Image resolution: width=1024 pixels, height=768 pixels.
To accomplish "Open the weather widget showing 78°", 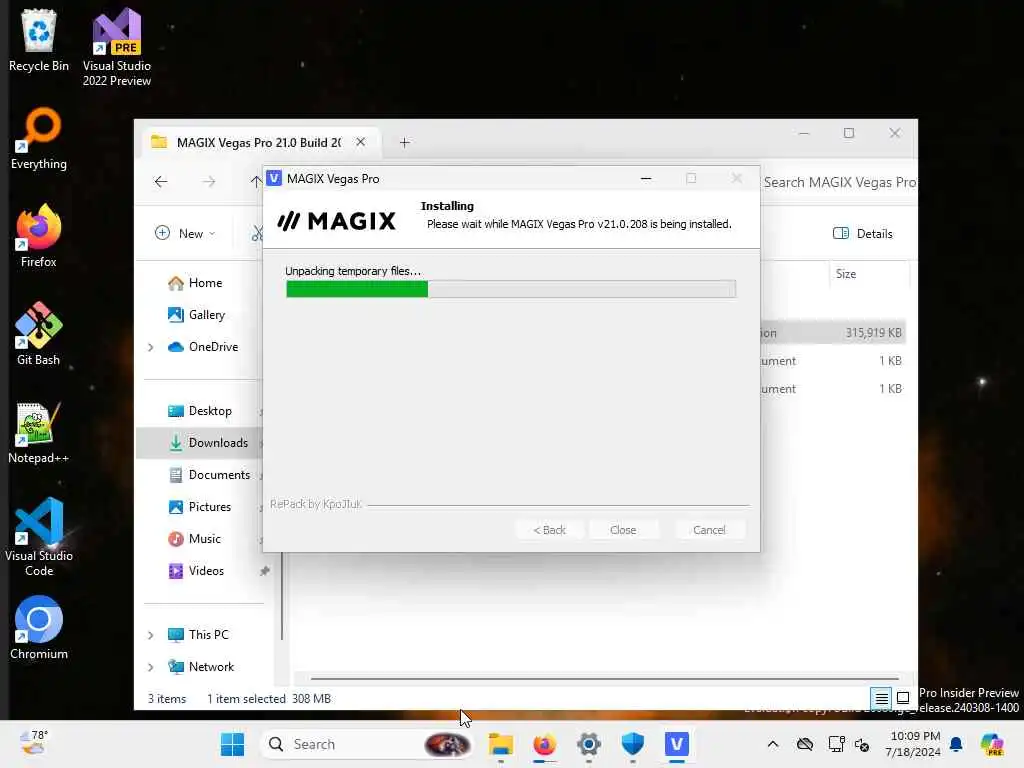I will click(34, 743).
